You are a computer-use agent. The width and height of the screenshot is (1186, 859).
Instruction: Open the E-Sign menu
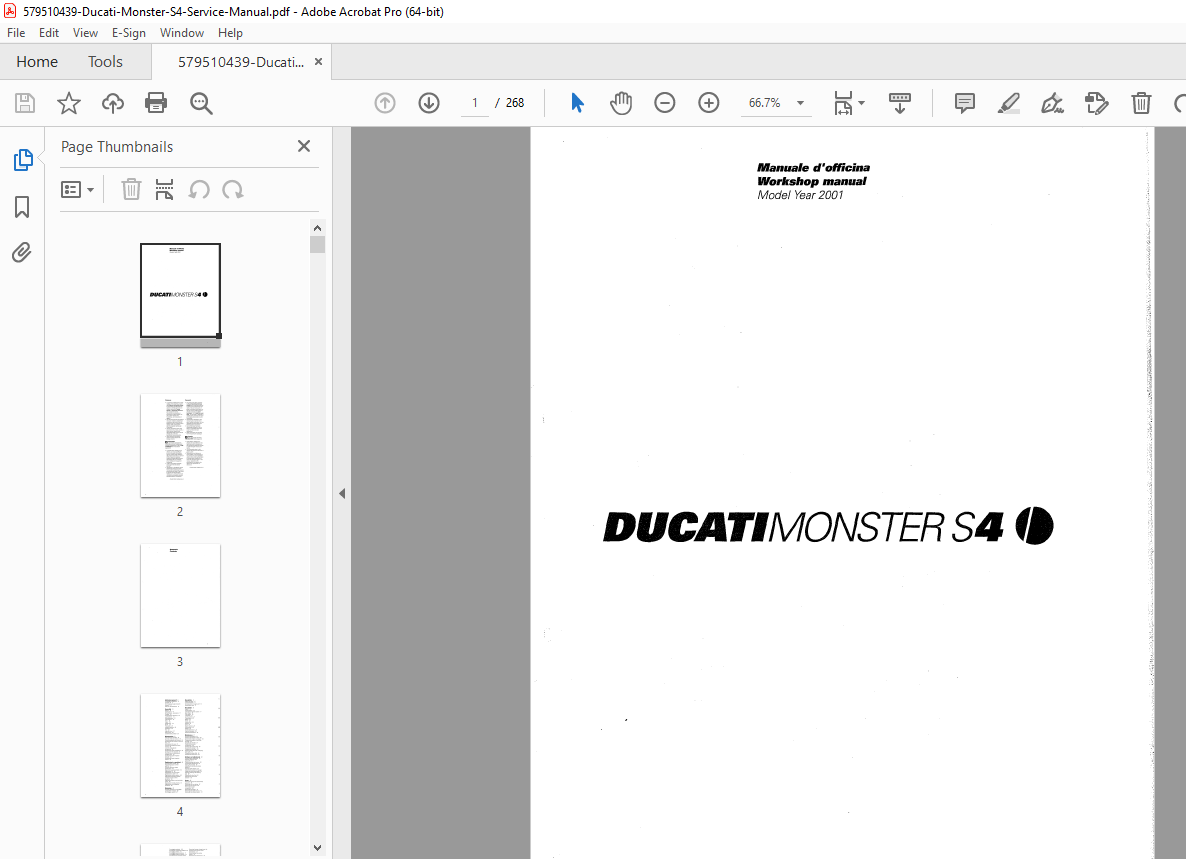pos(129,33)
